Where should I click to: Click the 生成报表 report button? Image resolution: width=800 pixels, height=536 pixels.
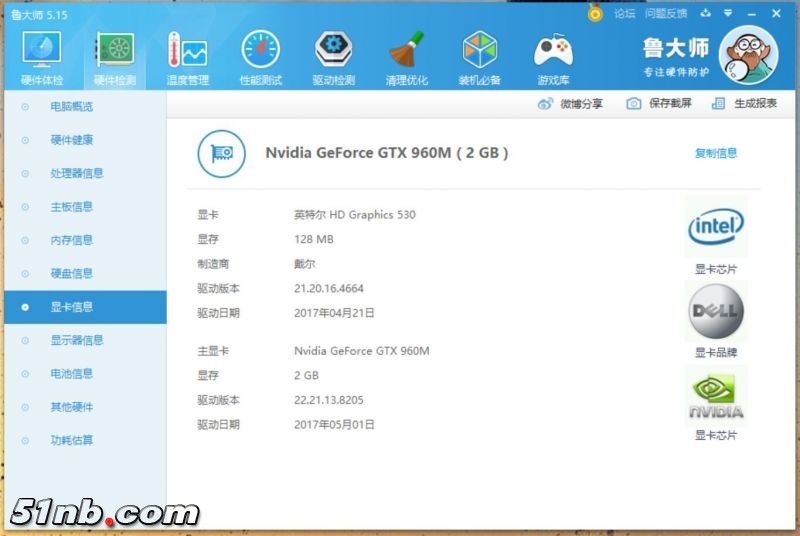745,103
